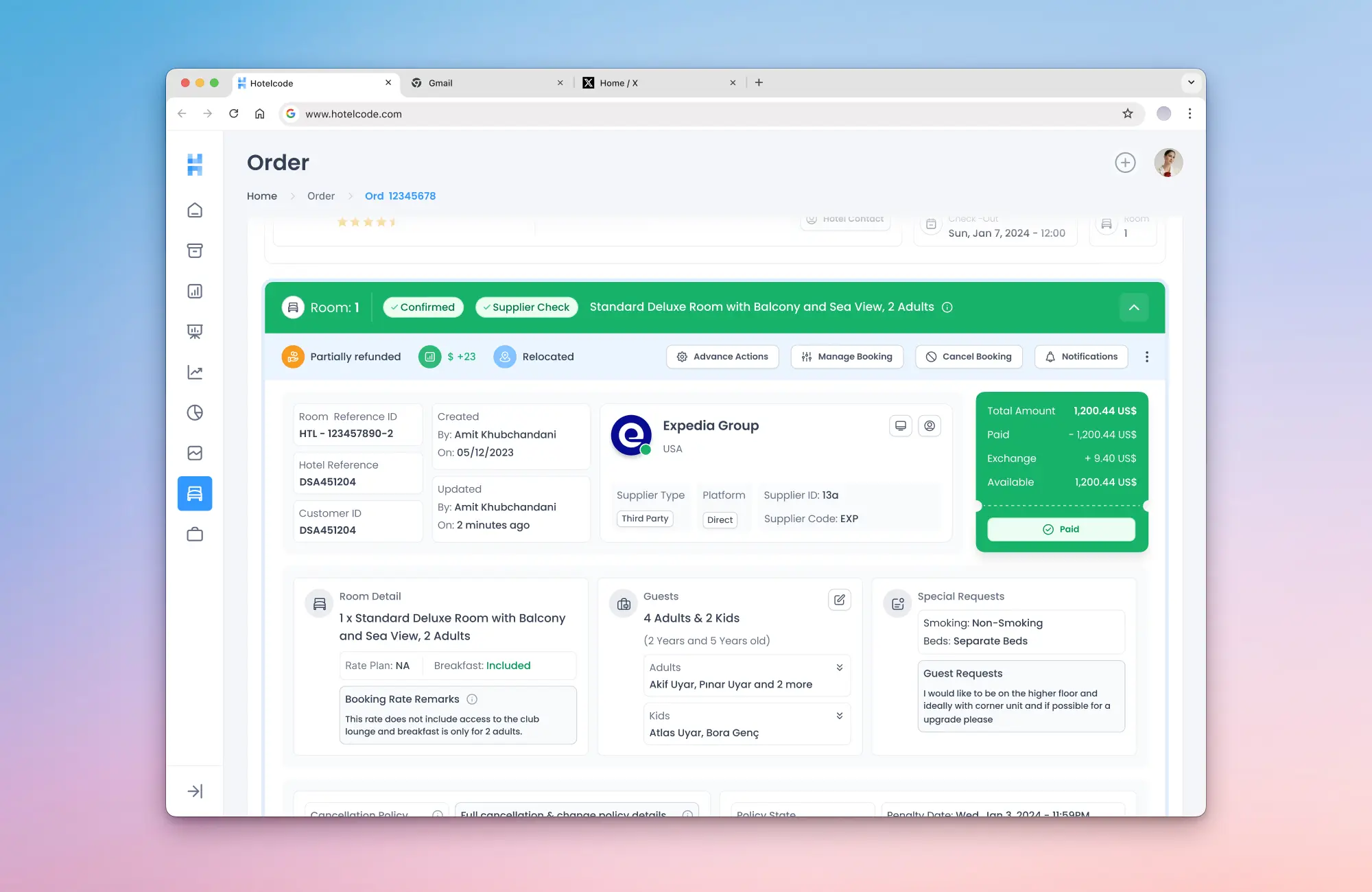Image resolution: width=1372 pixels, height=892 pixels.
Task: Click the Expedia supplier contact person icon
Action: pos(930,426)
